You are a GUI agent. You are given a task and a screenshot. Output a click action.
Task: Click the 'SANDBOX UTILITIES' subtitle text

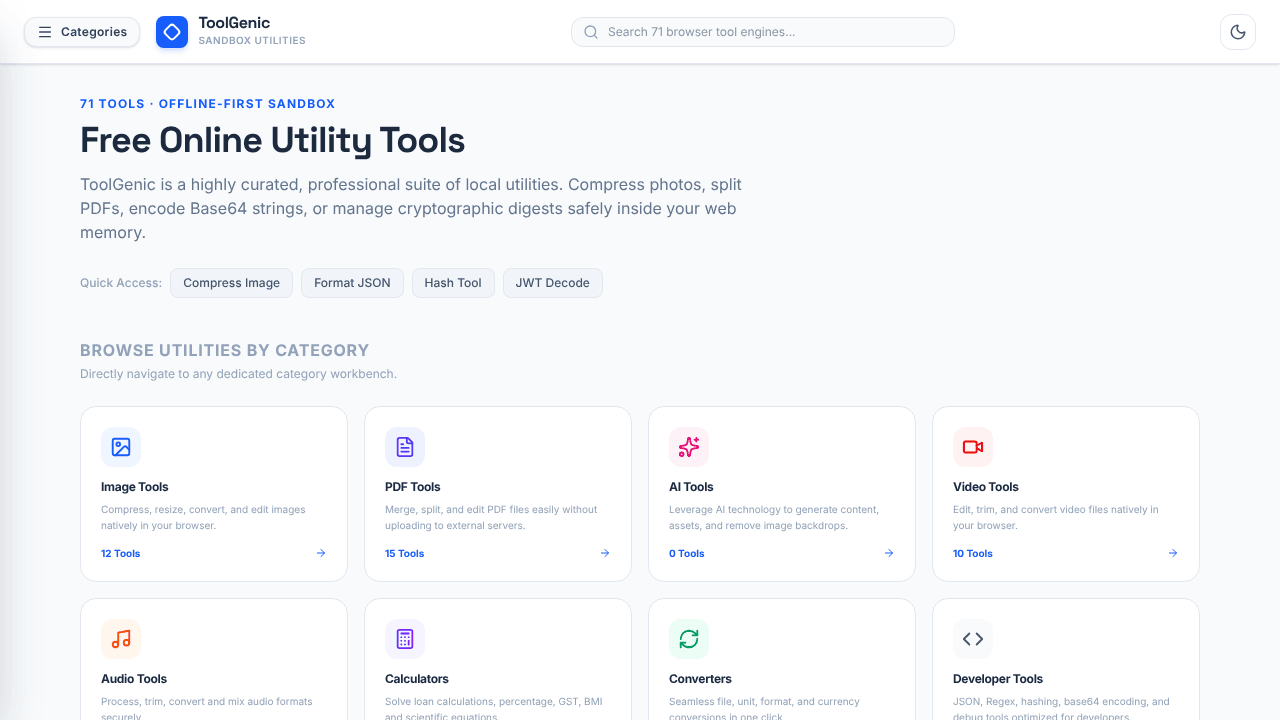point(252,41)
